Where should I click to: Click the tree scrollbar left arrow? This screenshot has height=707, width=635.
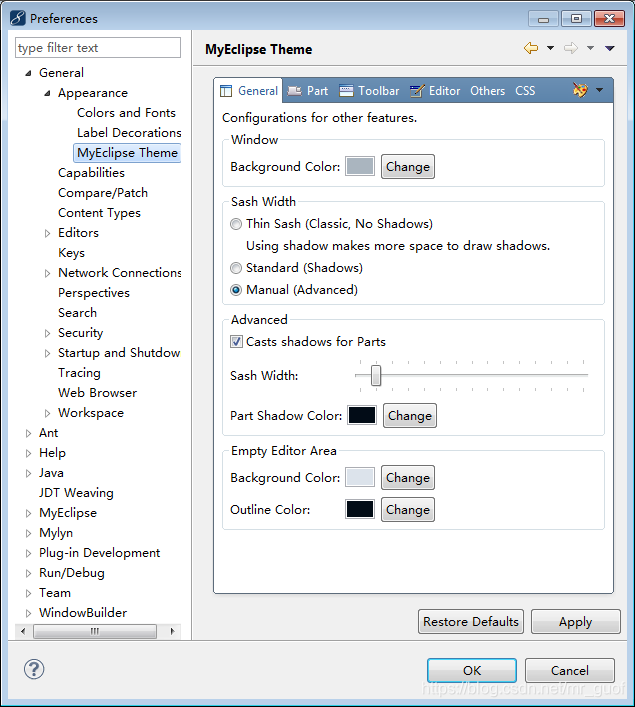pos(23,631)
